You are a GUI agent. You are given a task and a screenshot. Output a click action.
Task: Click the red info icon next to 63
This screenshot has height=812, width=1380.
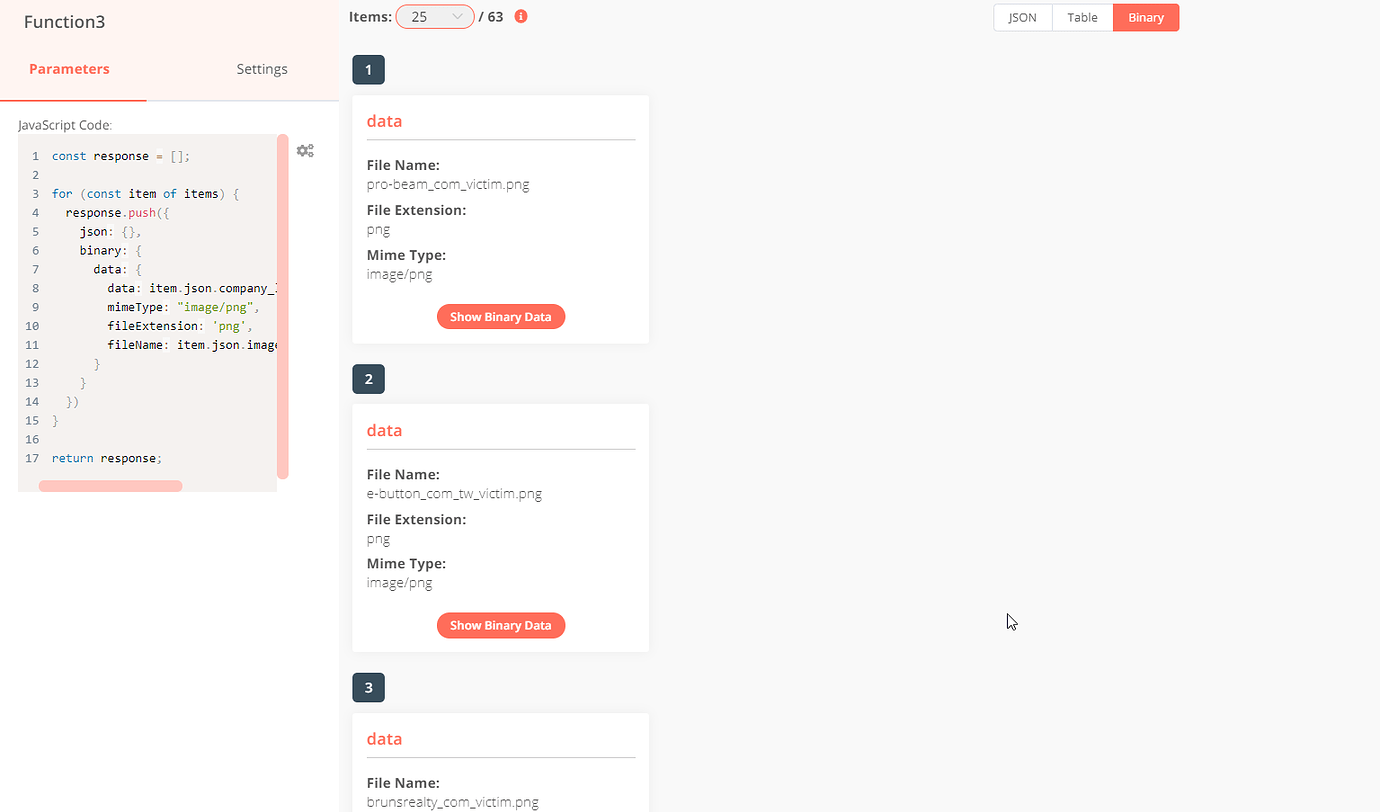[521, 17]
